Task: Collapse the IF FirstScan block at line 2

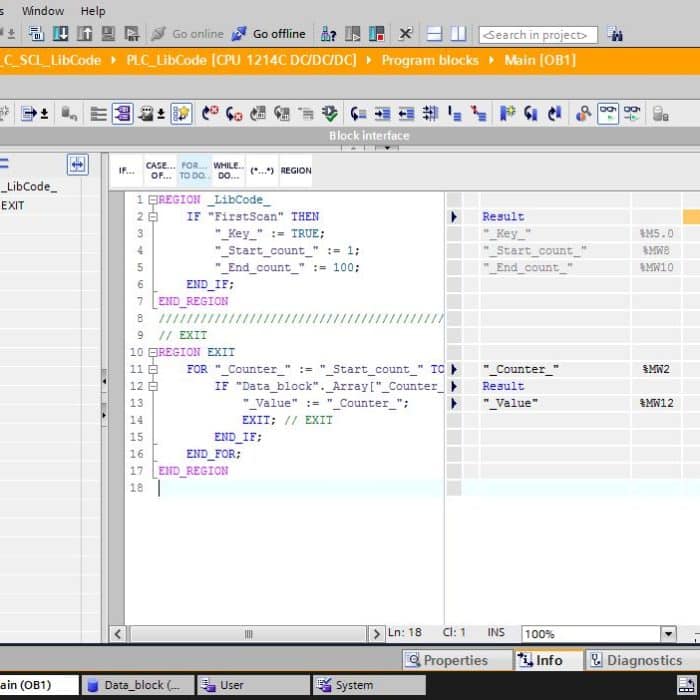Action: [153, 217]
